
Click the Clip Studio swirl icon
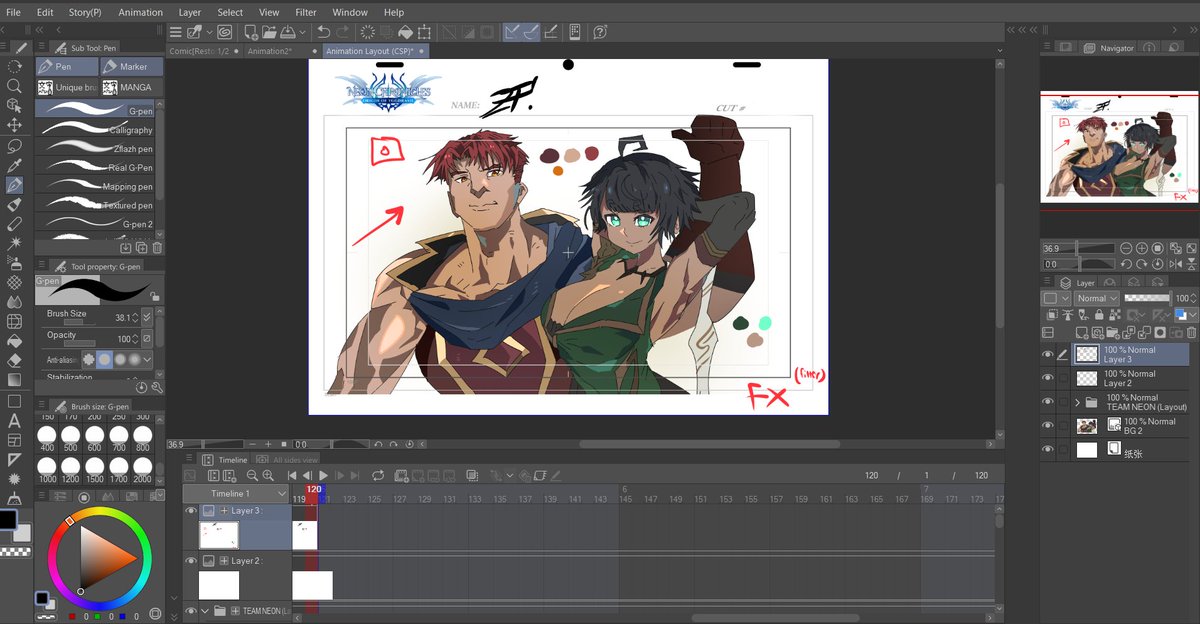point(225,32)
